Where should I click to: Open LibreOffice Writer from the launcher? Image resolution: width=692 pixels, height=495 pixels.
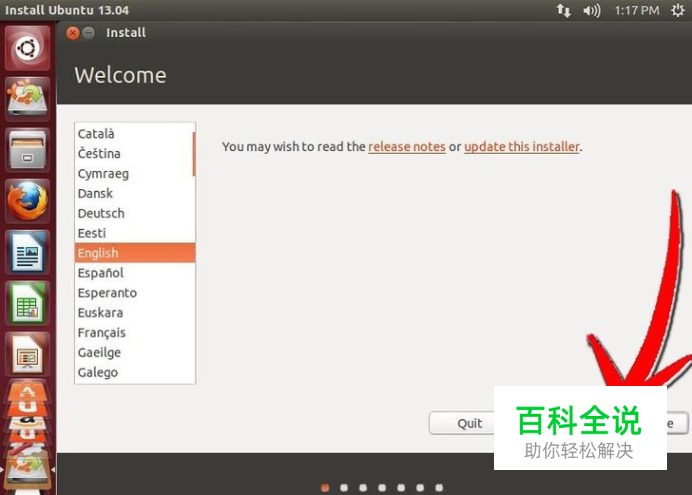click(27, 252)
